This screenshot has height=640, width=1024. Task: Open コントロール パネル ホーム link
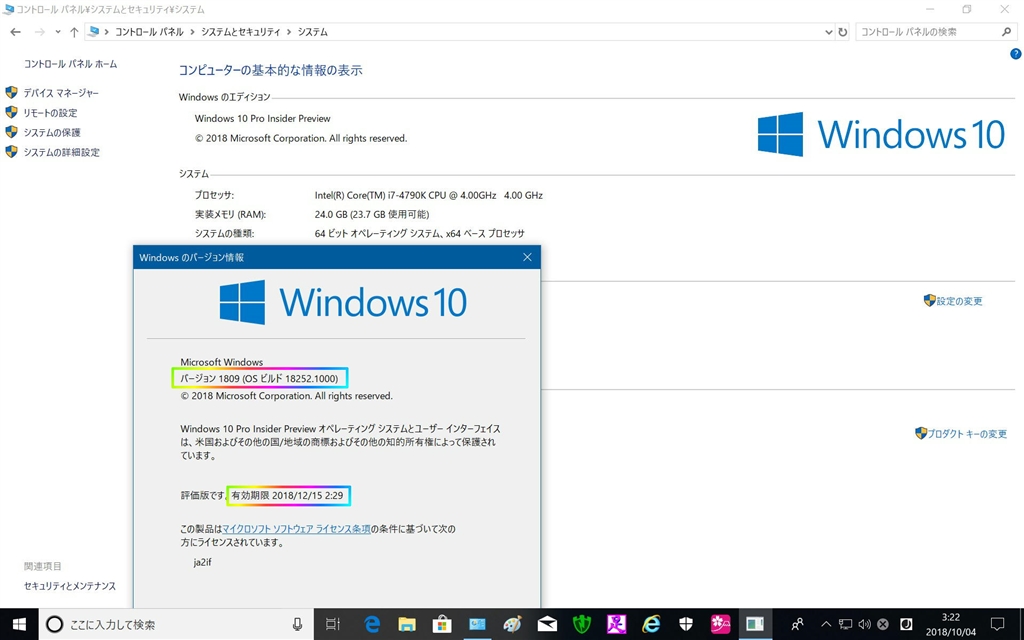pyautogui.click(x=71, y=64)
